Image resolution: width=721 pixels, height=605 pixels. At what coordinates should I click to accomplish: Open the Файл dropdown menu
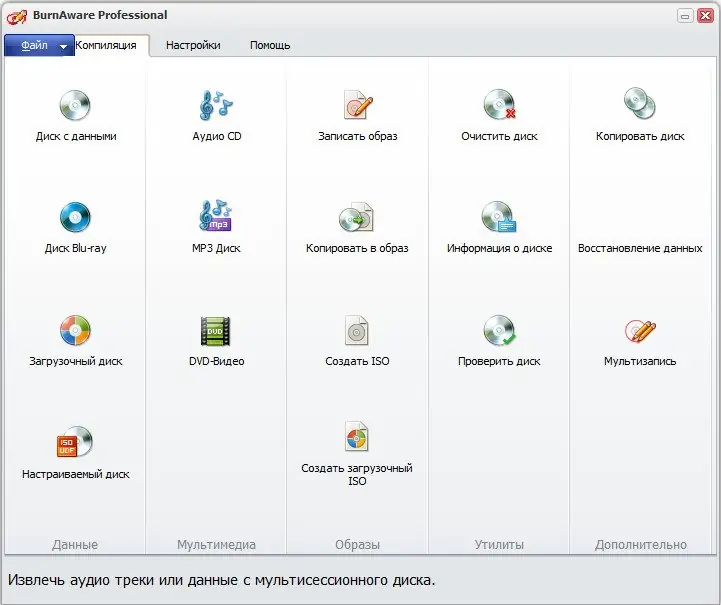coord(39,46)
